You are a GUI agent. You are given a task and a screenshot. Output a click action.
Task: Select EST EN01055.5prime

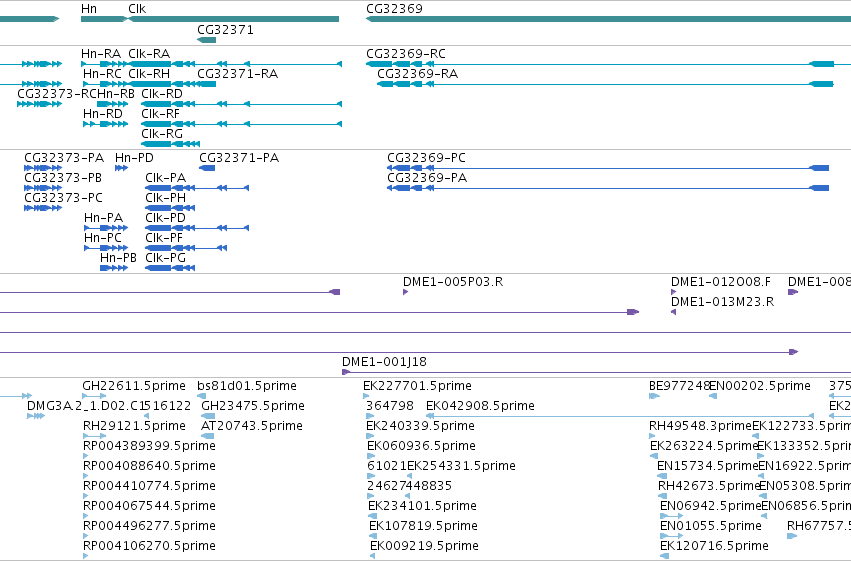[x=711, y=527]
